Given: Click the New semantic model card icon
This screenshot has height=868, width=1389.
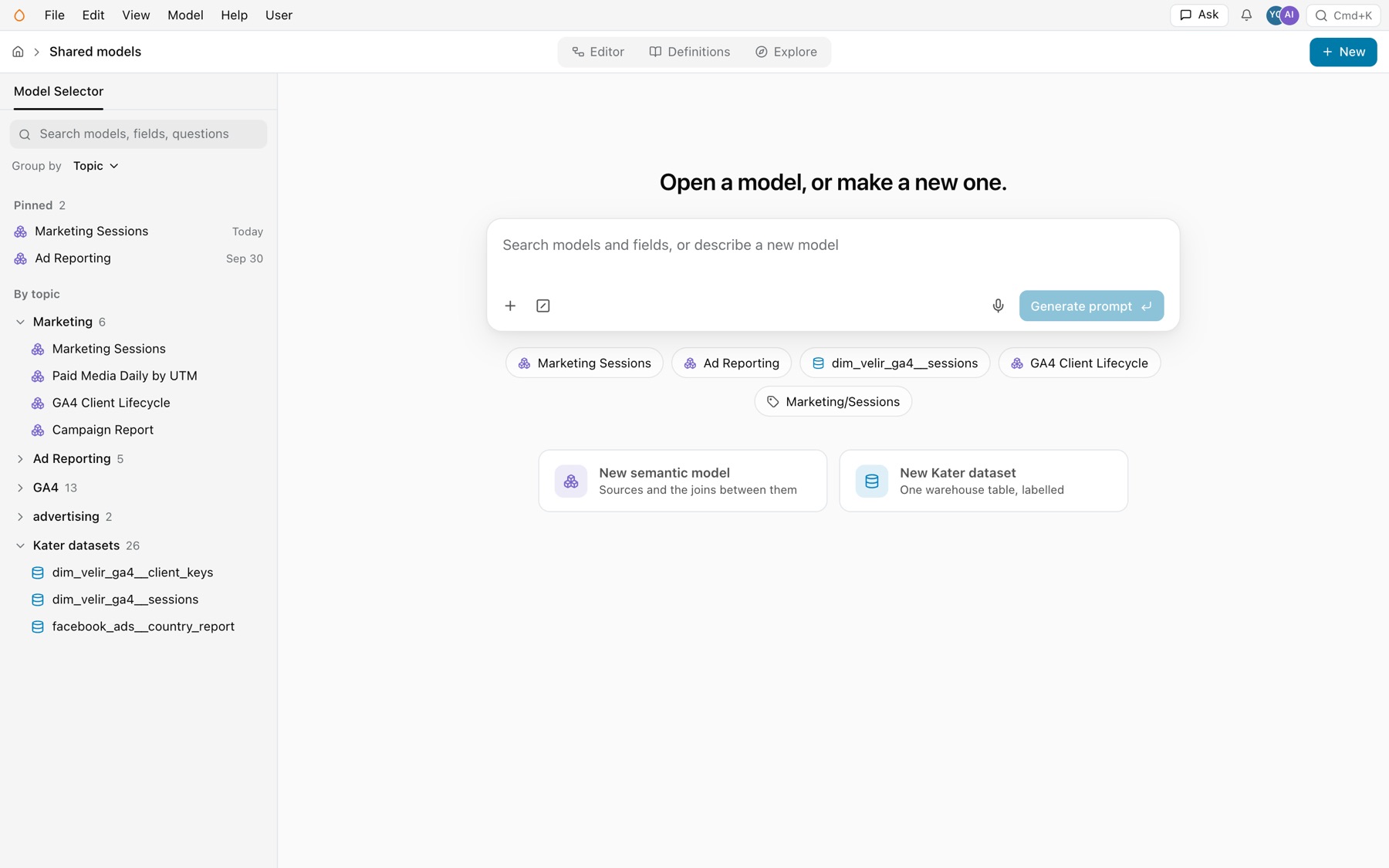Looking at the screenshot, I should [x=571, y=481].
